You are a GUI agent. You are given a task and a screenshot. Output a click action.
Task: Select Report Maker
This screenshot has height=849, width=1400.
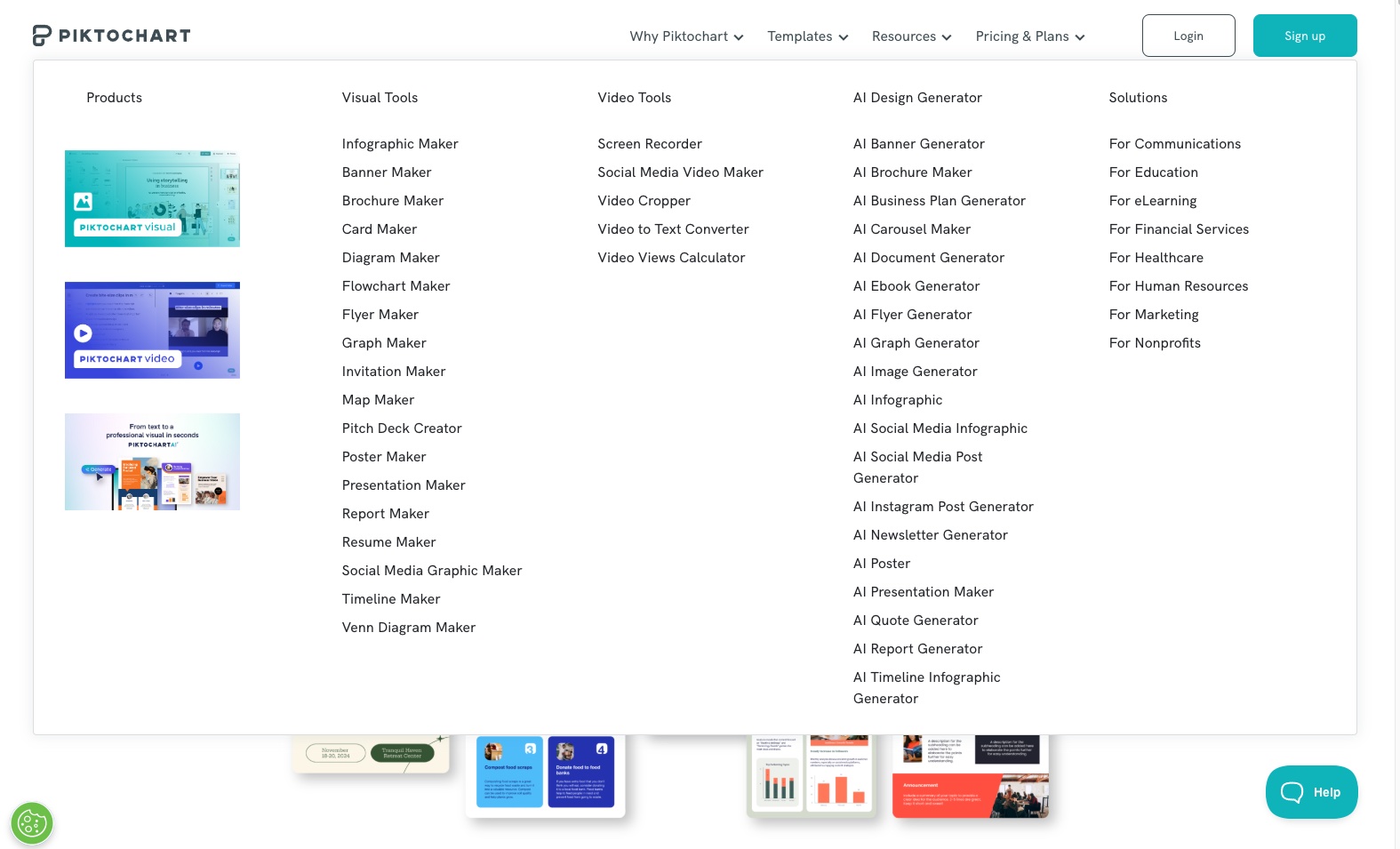(386, 514)
